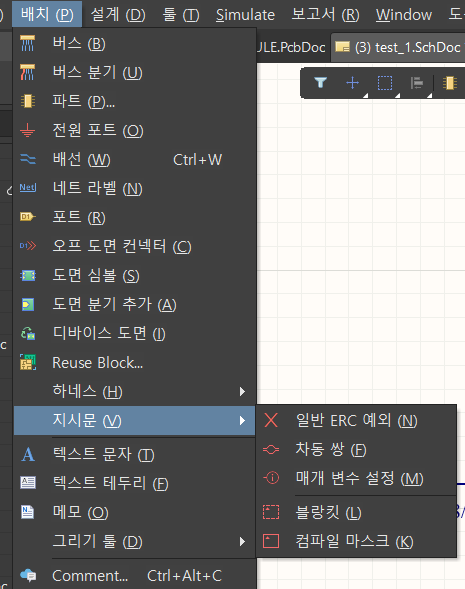Choose Comment... menu entry

pyautogui.click(x=134, y=575)
